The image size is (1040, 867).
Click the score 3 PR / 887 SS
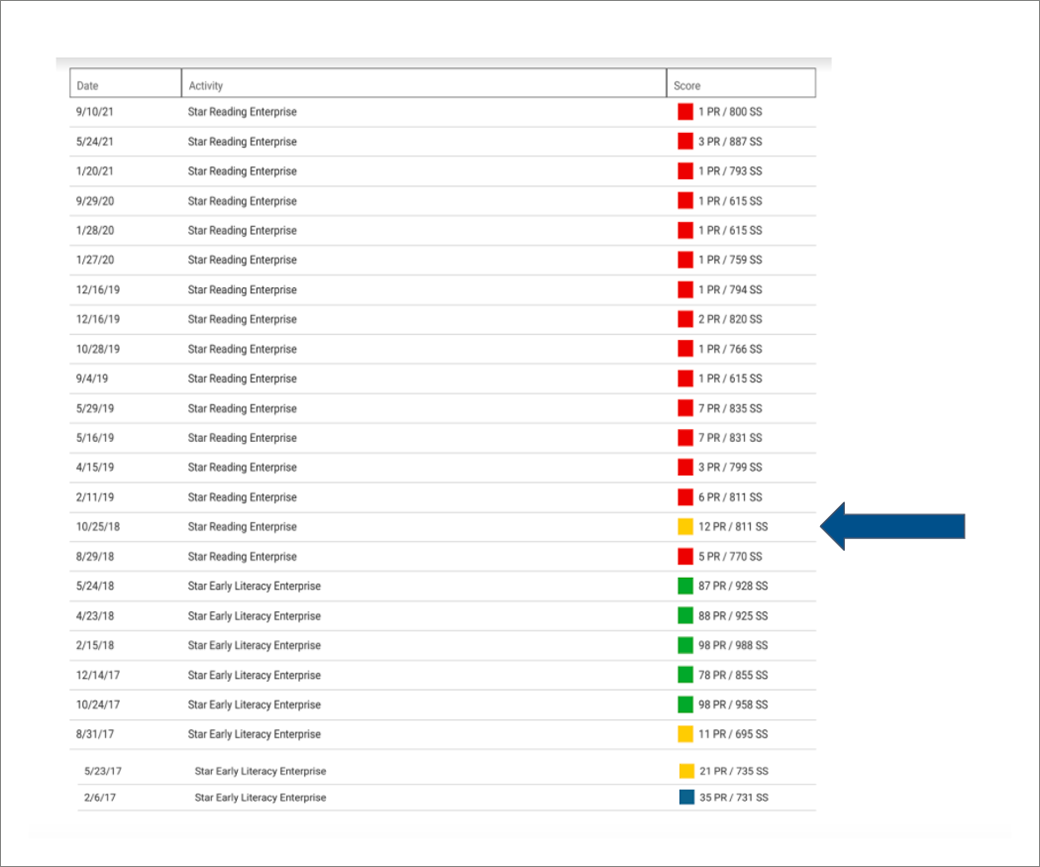point(730,141)
